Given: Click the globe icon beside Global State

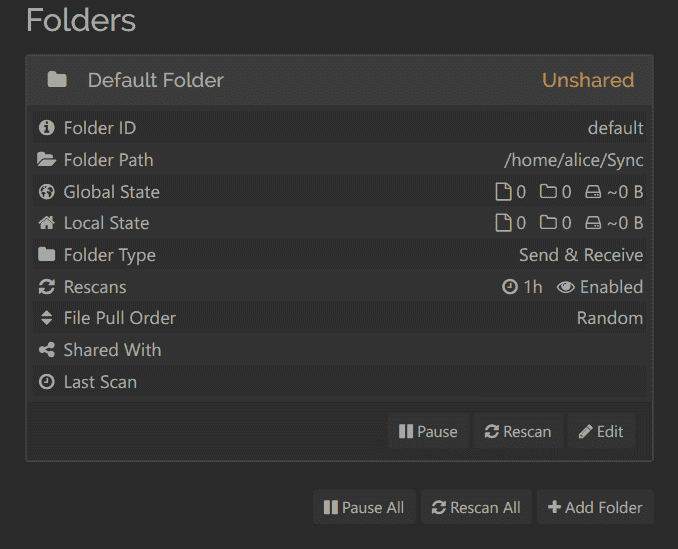Looking at the screenshot, I should 46,192.
